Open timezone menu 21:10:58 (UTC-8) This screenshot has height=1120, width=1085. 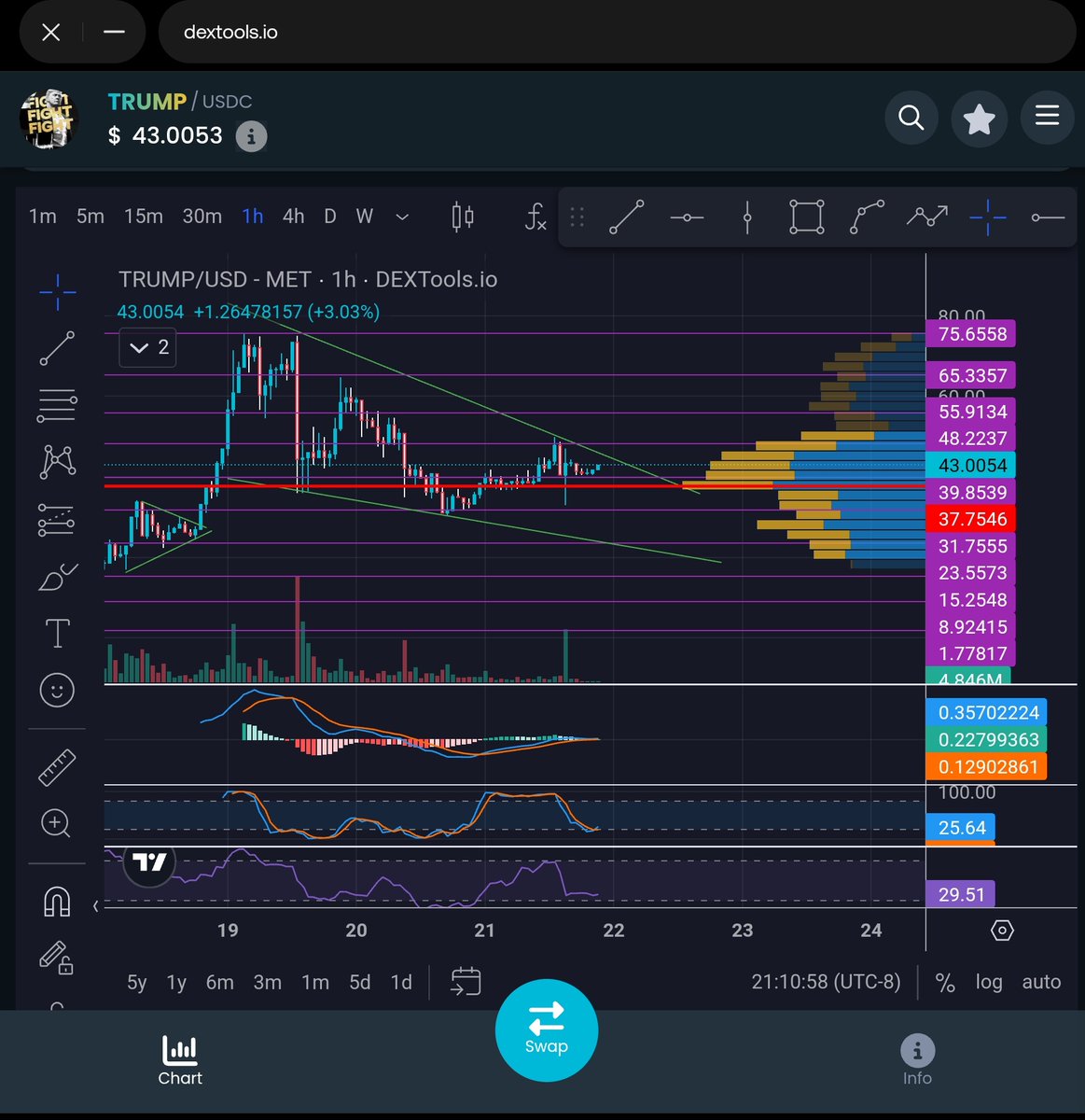pos(827,982)
